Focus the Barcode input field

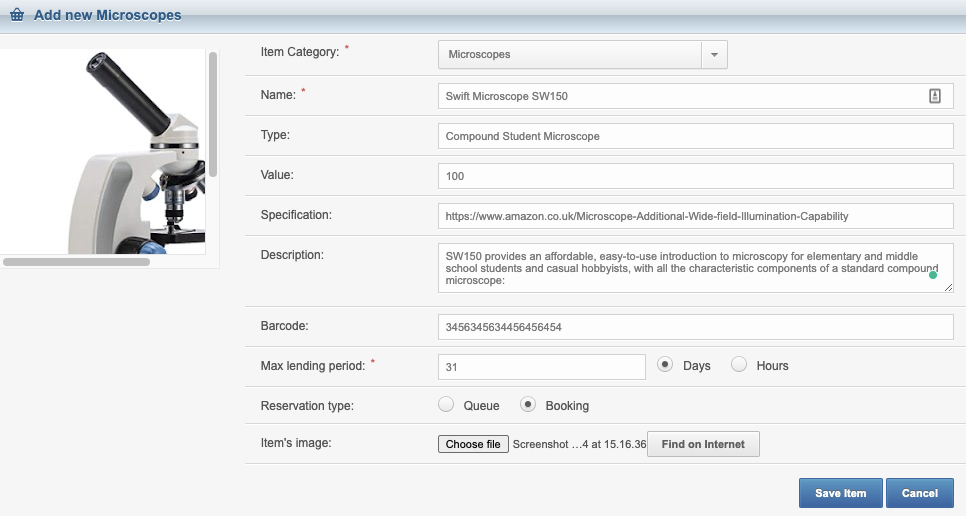point(696,327)
